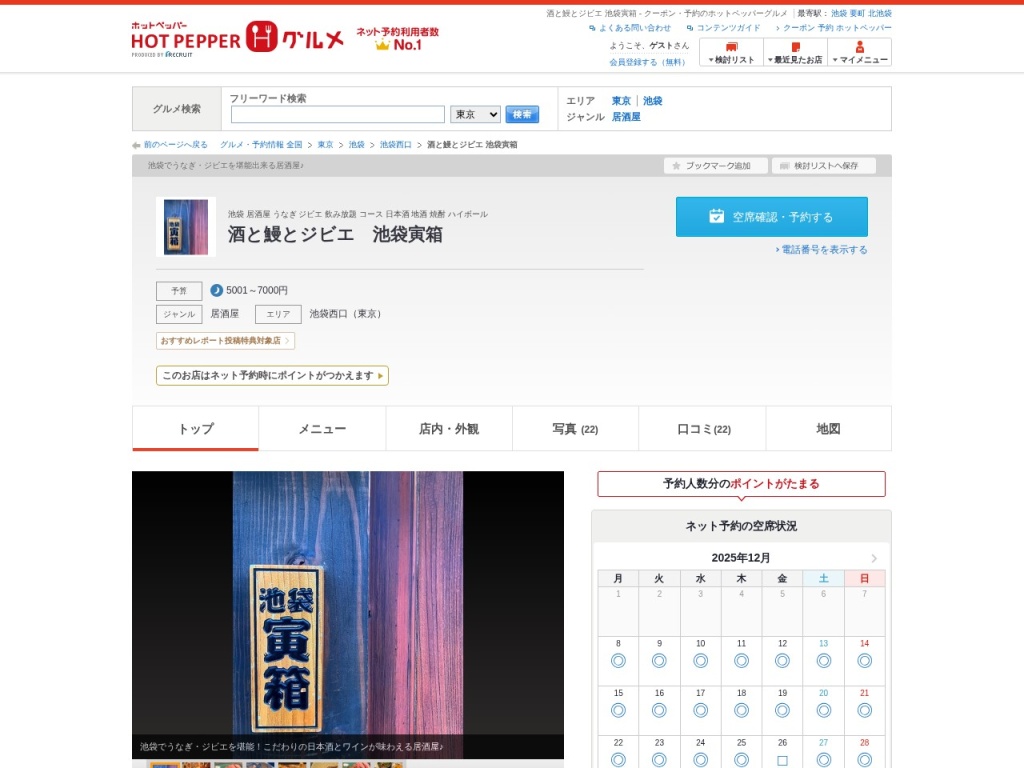Click the 電話番号を表示する link
The image size is (1024, 768).
[x=822, y=250]
